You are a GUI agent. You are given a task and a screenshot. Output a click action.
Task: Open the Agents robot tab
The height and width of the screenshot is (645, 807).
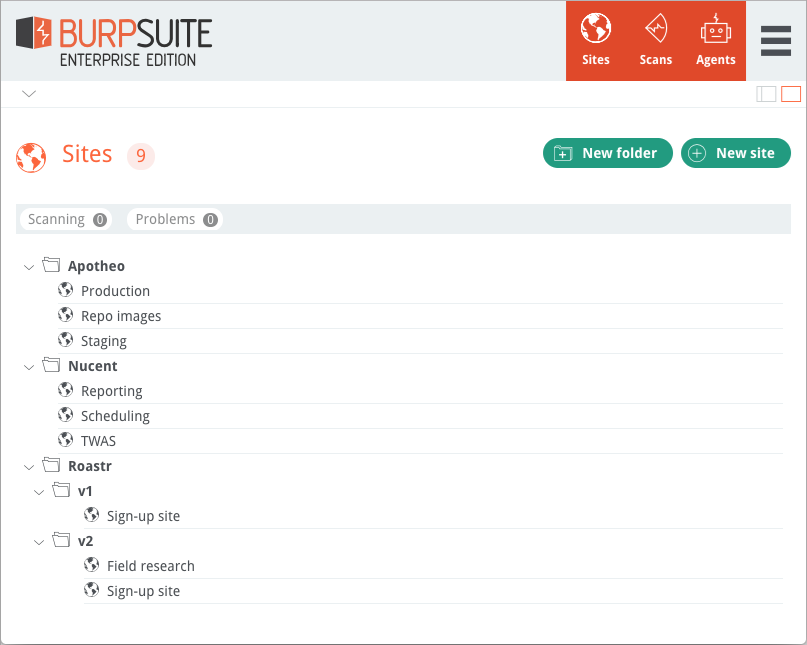(x=715, y=40)
